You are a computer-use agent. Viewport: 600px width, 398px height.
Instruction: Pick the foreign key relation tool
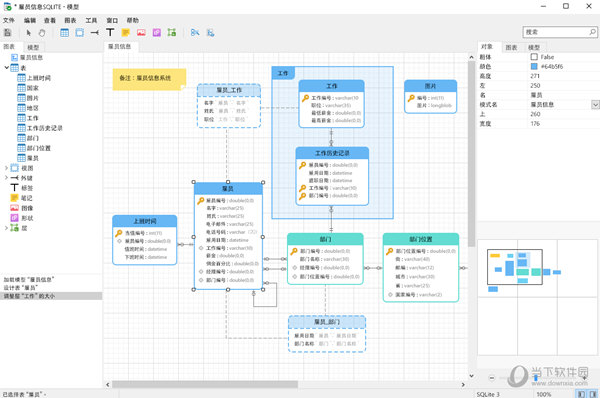coord(95,33)
